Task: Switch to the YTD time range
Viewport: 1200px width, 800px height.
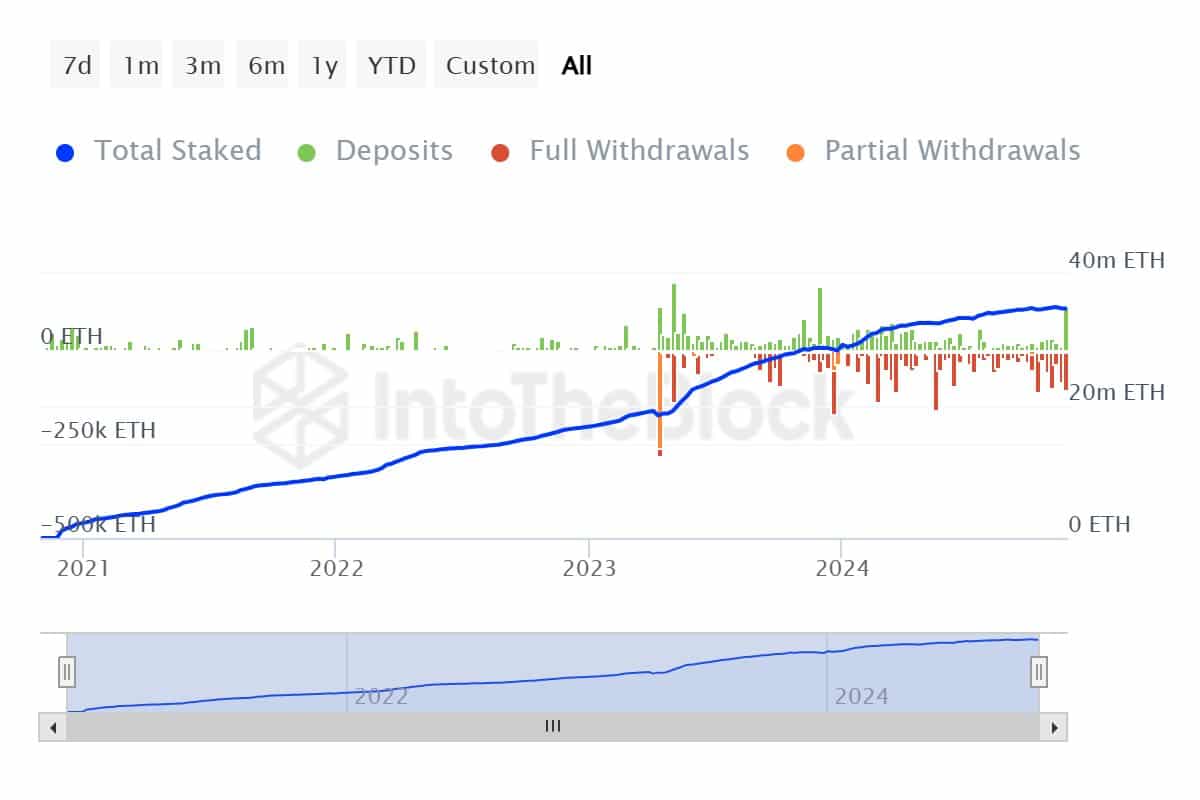Action: (x=390, y=64)
